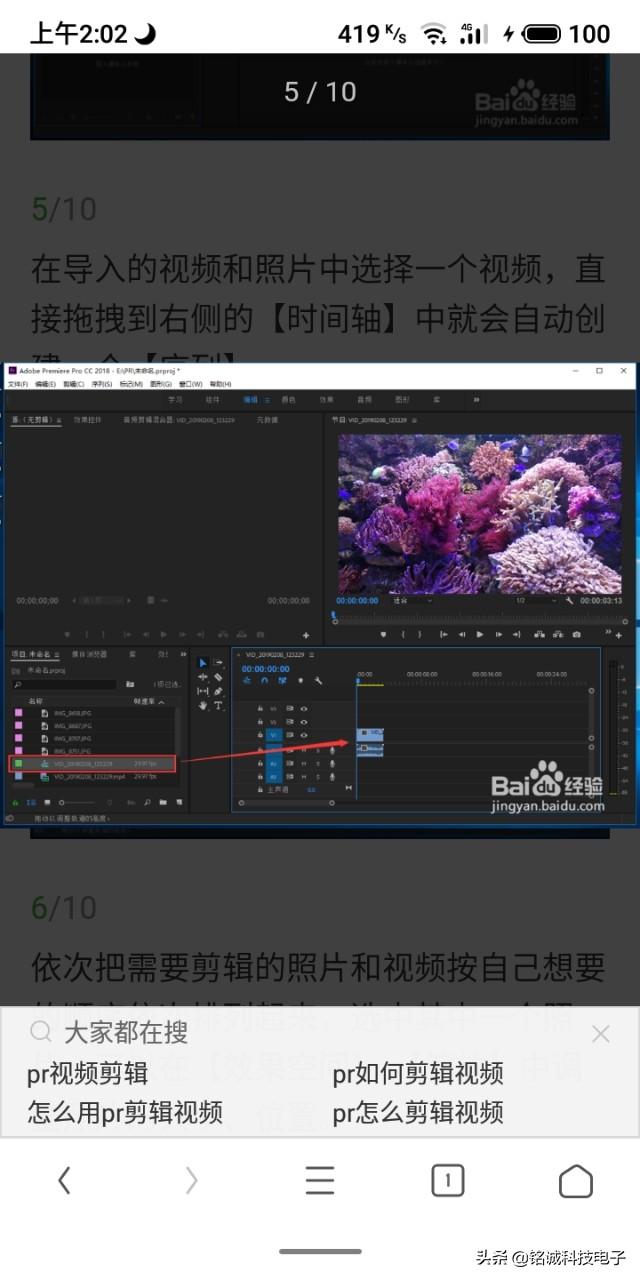
Task: Go to the browser home page
Action: pyautogui.click(x=575, y=1181)
